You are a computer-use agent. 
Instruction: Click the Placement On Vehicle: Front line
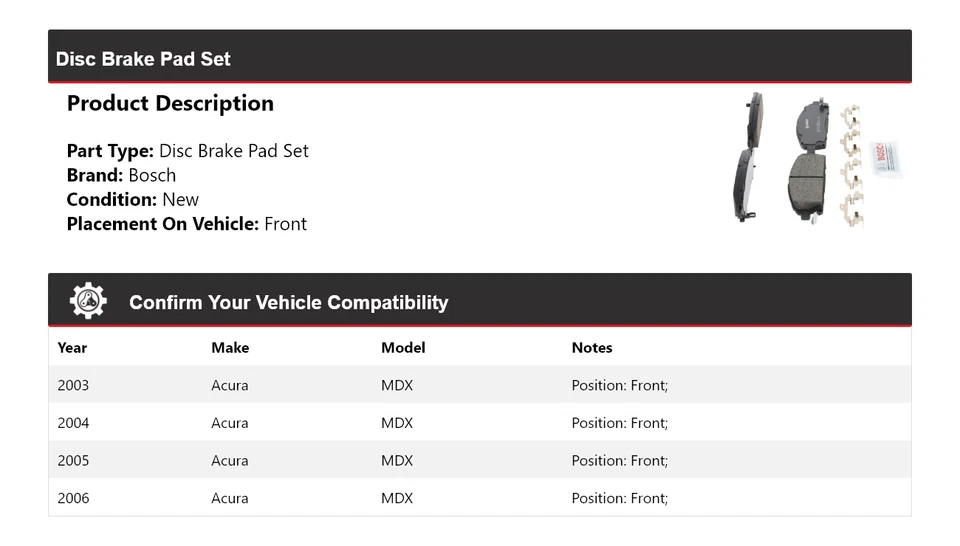(x=187, y=224)
